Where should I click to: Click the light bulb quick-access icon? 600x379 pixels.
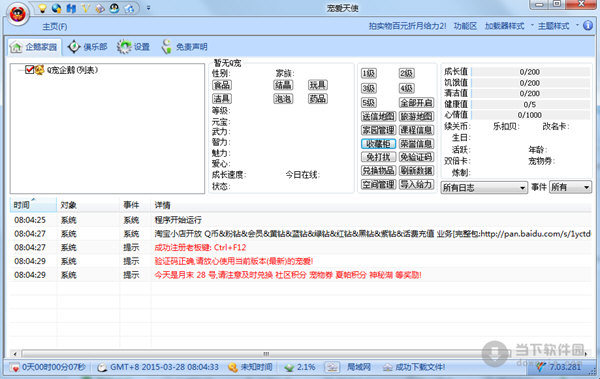coord(42,8)
